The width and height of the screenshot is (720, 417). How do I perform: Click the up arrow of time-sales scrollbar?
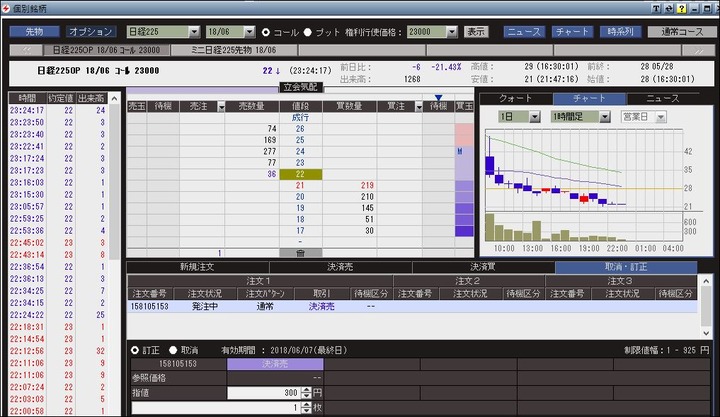(114, 98)
